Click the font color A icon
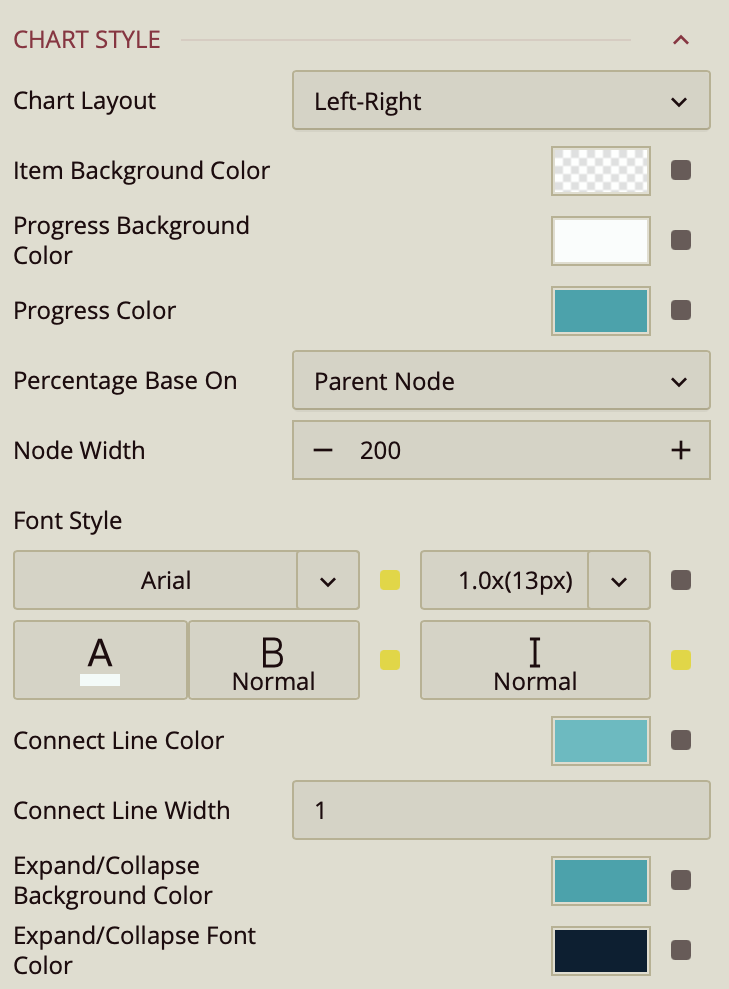This screenshot has height=989, width=729. coord(100,660)
